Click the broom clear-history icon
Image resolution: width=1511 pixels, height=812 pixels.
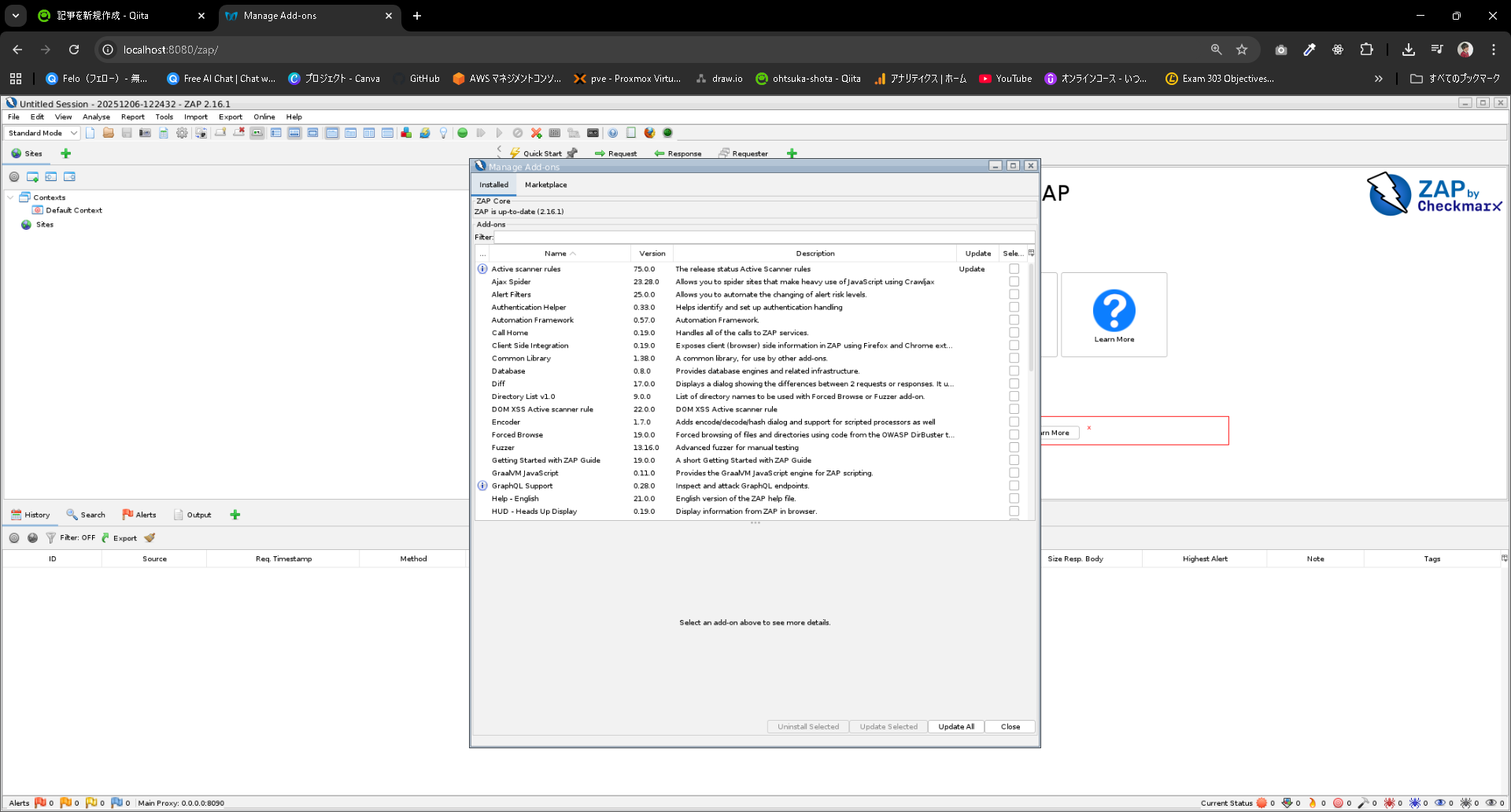(150, 538)
